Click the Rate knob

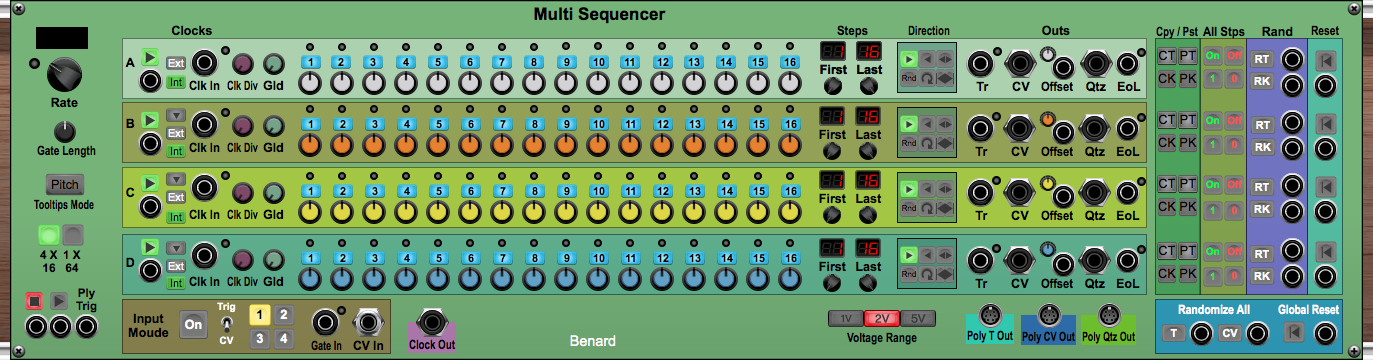(65, 74)
